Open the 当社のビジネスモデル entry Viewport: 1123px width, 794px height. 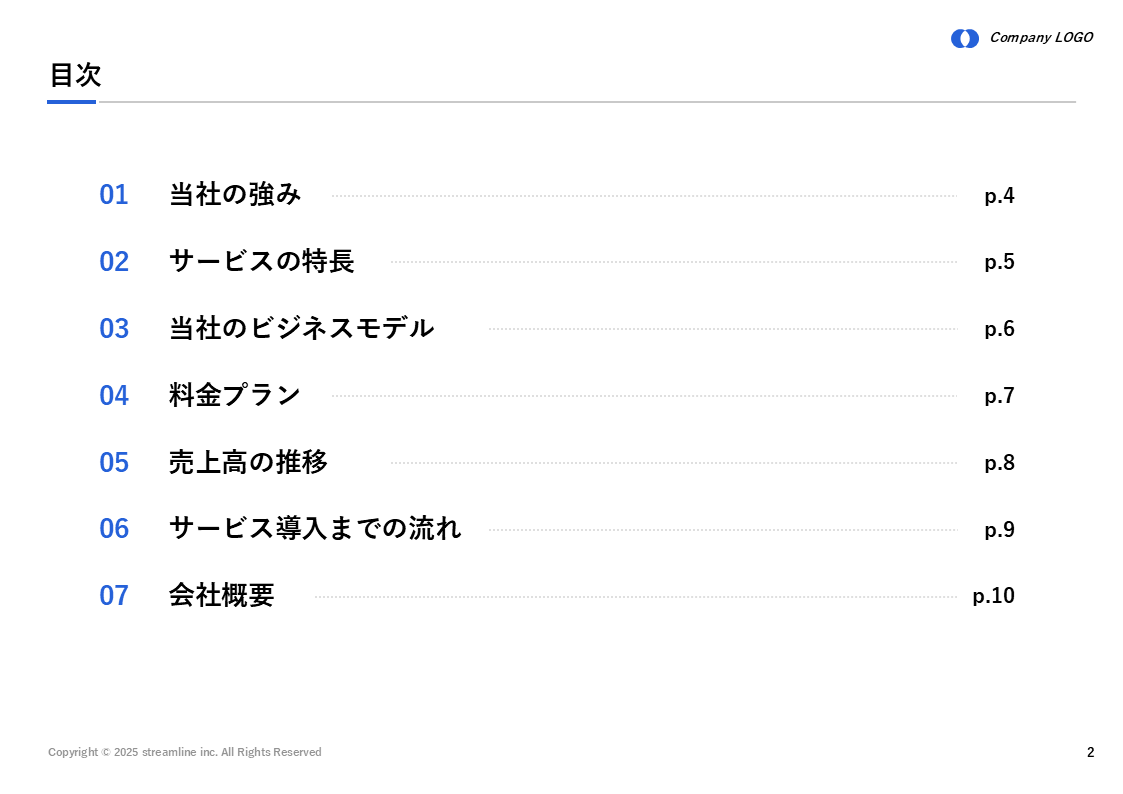tap(302, 329)
